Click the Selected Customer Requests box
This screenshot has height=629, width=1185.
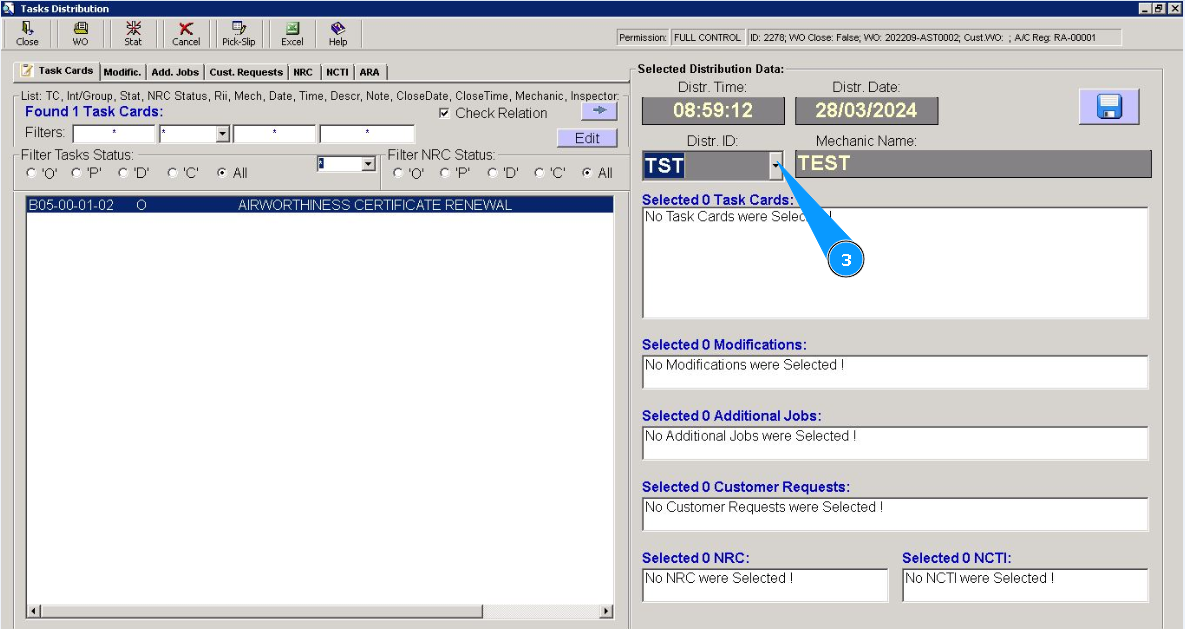pyautogui.click(x=896, y=514)
